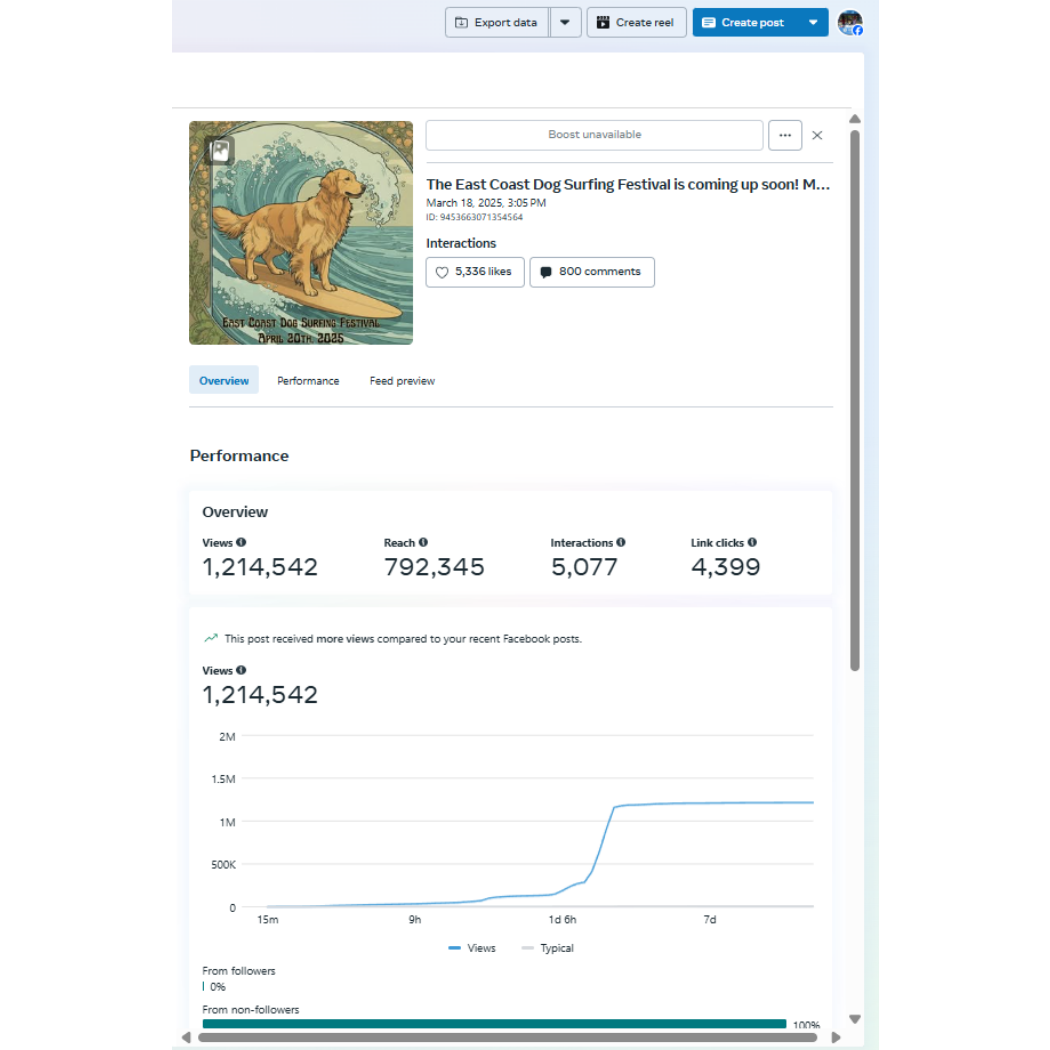
Task: Click the horizontal scrollbar left arrow
Action: [186, 1037]
